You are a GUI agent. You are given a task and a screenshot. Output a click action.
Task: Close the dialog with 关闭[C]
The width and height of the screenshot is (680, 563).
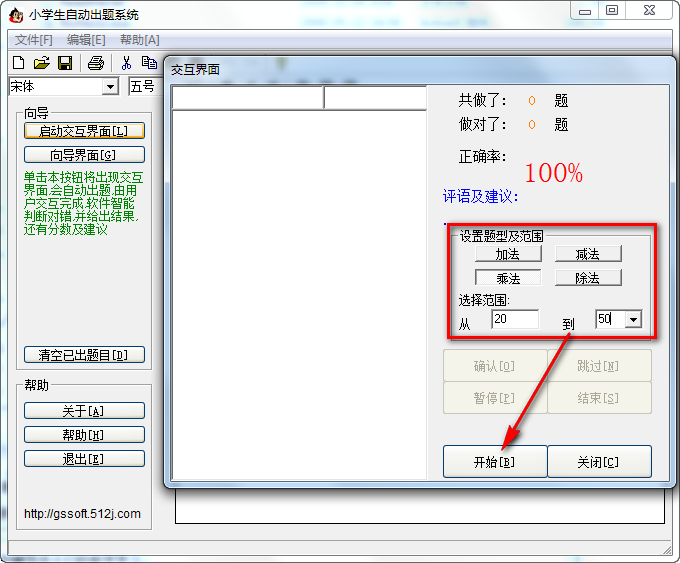[599, 462]
